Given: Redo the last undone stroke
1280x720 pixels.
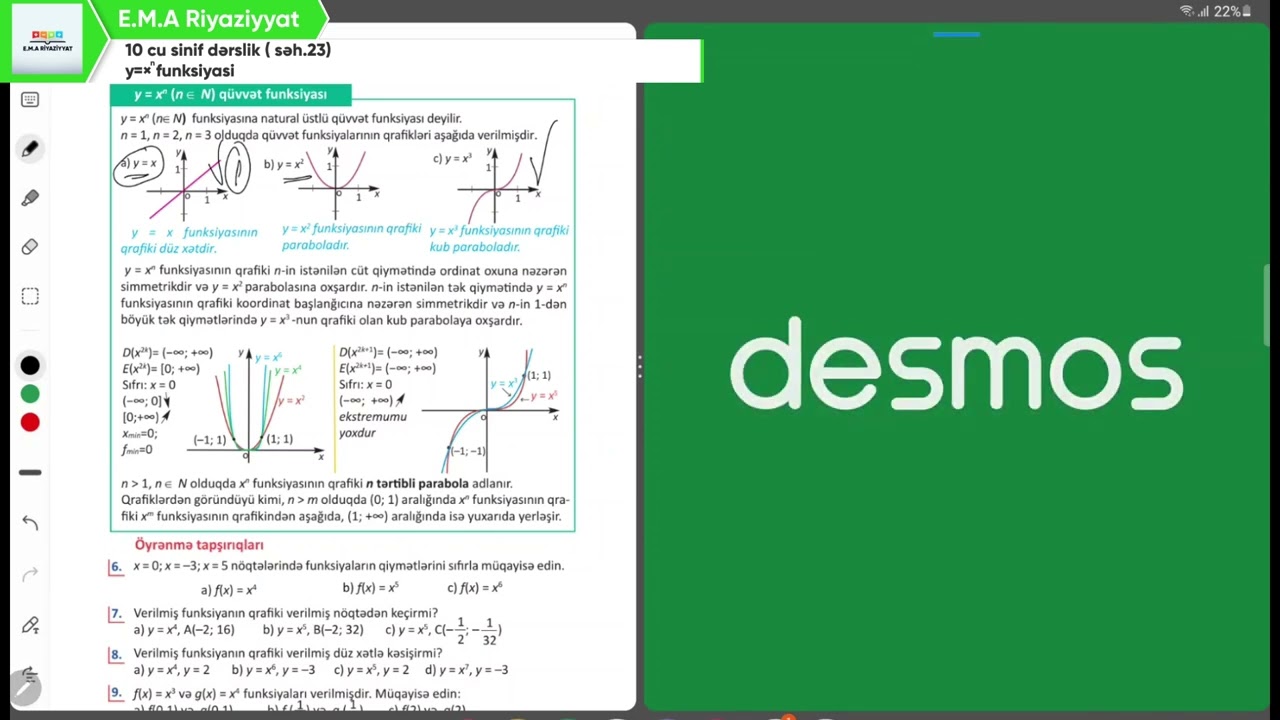Looking at the screenshot, I should (30, 573).
